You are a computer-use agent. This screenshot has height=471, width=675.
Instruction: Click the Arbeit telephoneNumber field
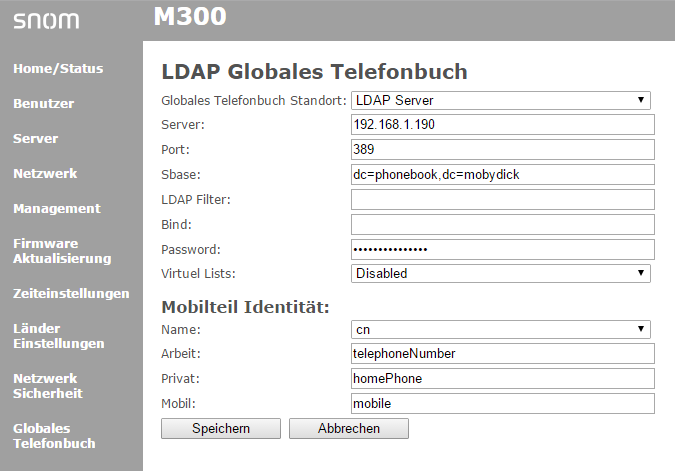(503, 353)
